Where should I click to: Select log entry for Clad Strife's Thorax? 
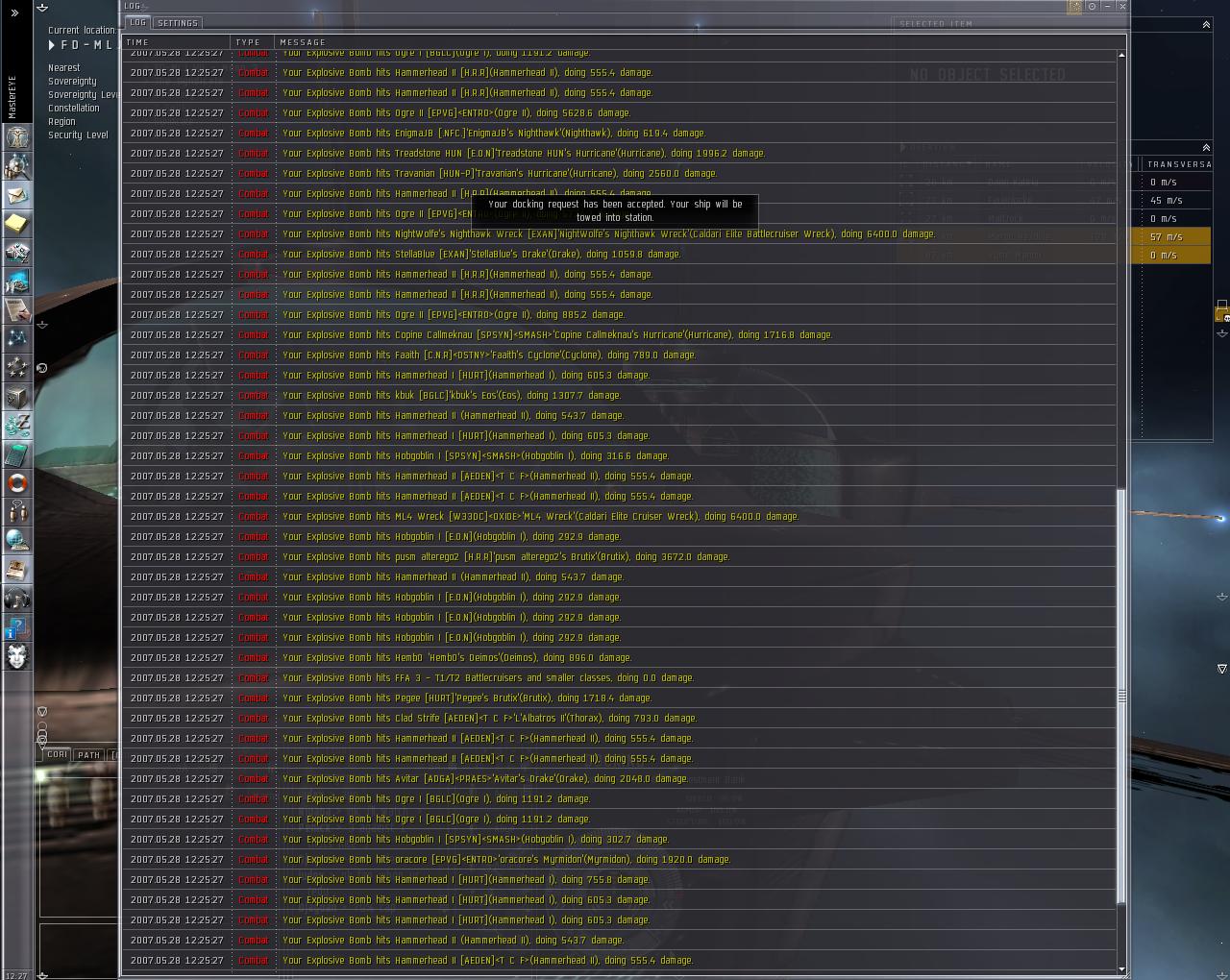[621, 718]
